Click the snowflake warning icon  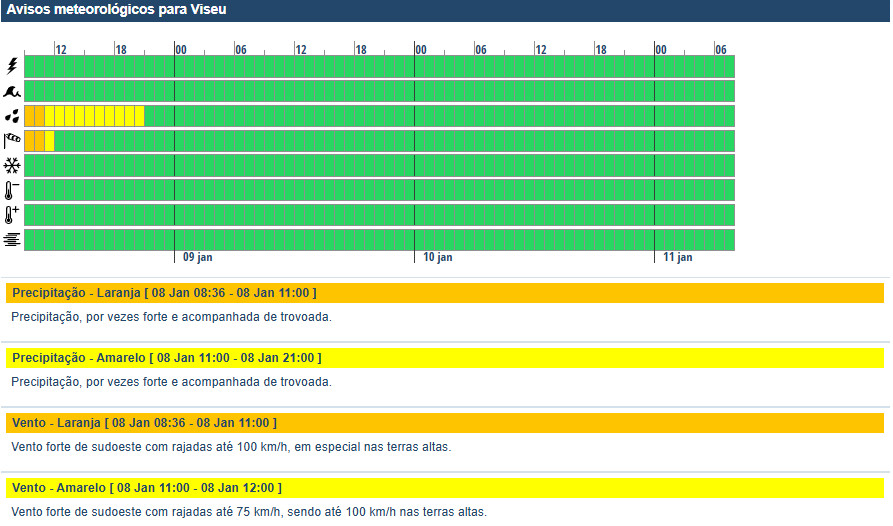point(12,166)
